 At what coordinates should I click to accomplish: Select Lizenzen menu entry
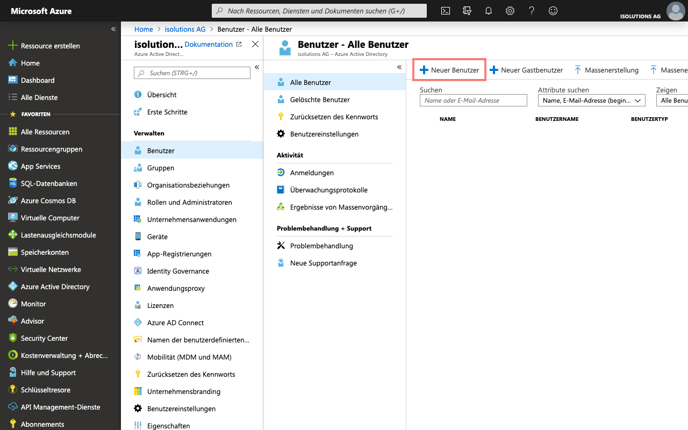tap(160, 305)
